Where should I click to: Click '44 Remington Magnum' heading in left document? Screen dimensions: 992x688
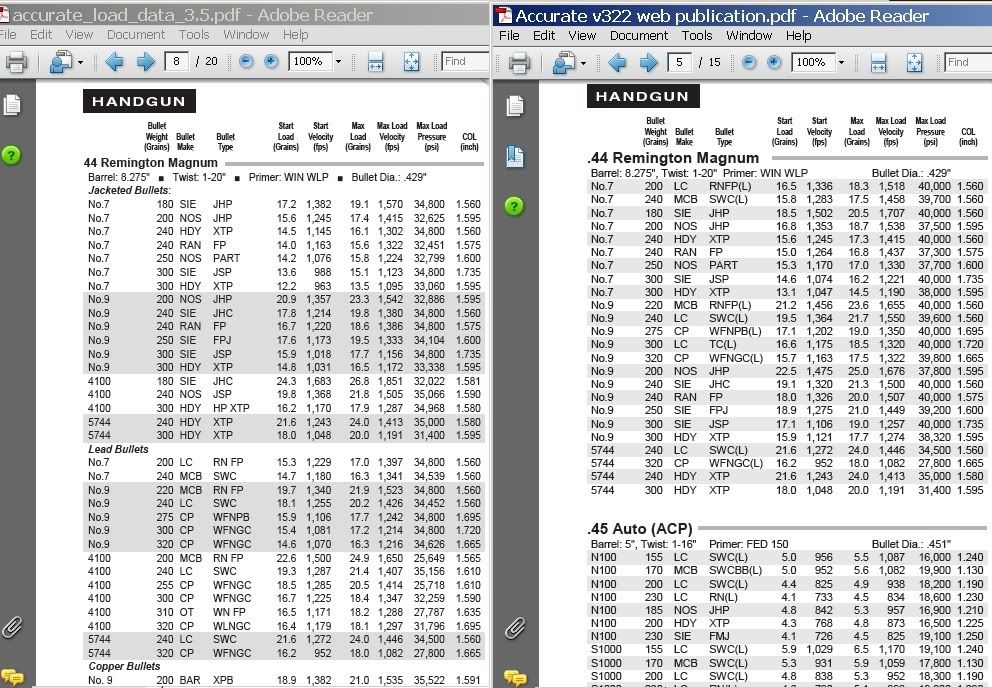click(x=151, y=163)
